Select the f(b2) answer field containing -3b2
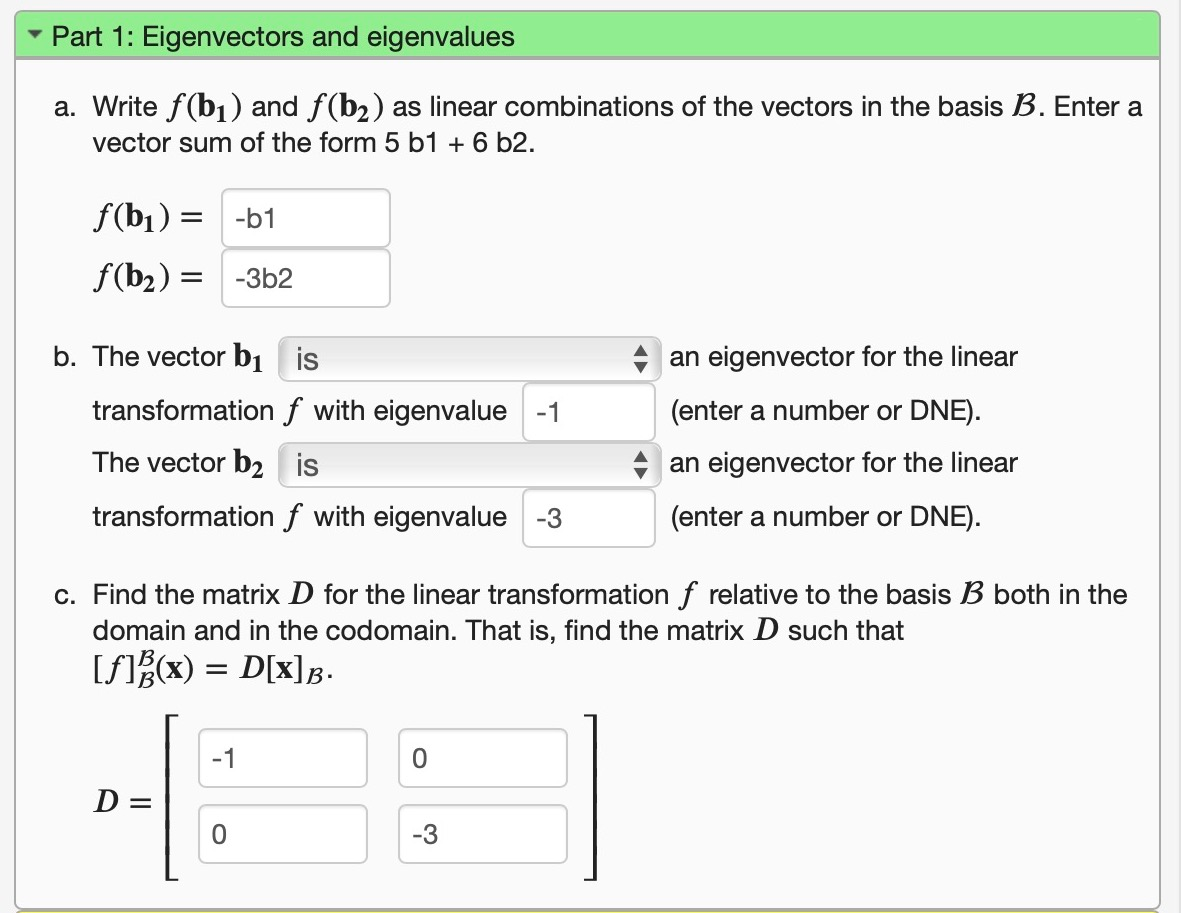Image resolution: width=1190 pixels, height=913 pixels. tap(305, 277)
